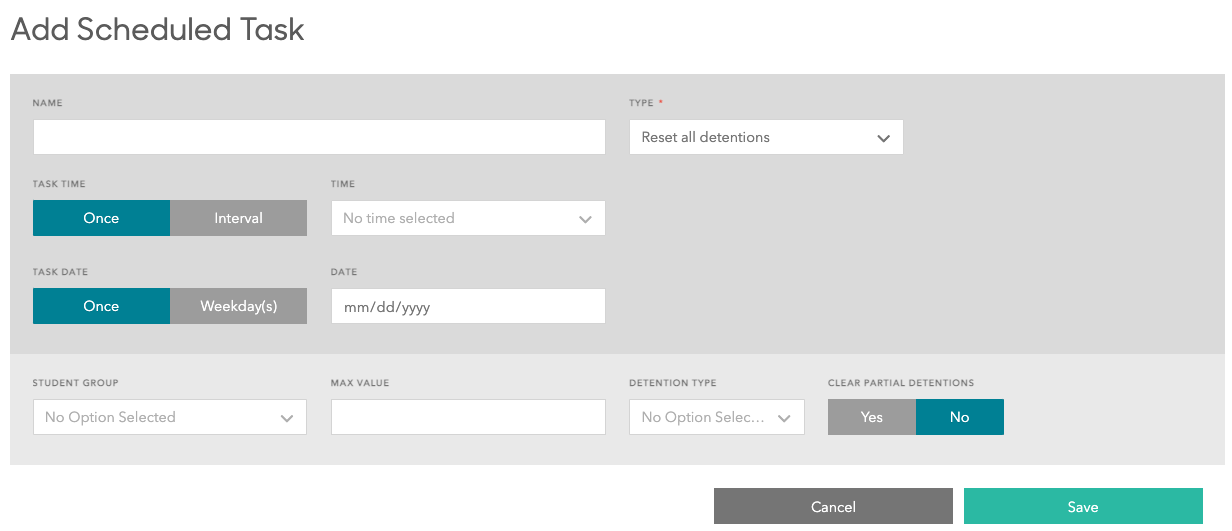The width and height of the screenshot is (1232, 531).
Task: Click the chevron arrow in the Time field
Action: point(585,219)
